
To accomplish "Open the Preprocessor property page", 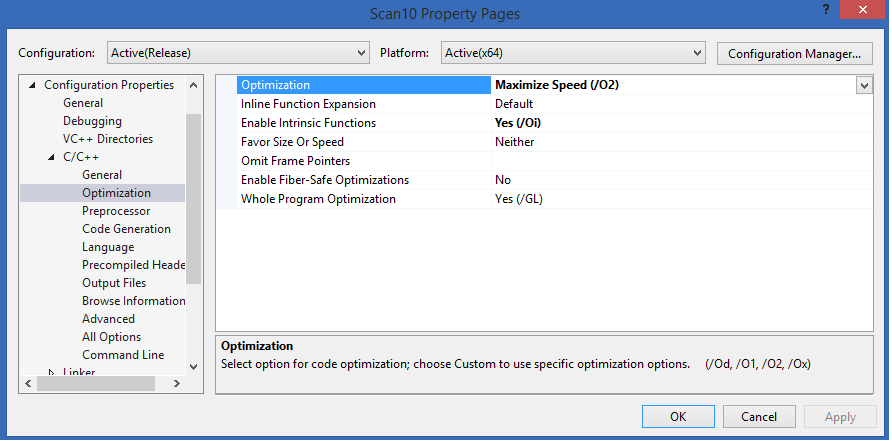I will [116, 211].
